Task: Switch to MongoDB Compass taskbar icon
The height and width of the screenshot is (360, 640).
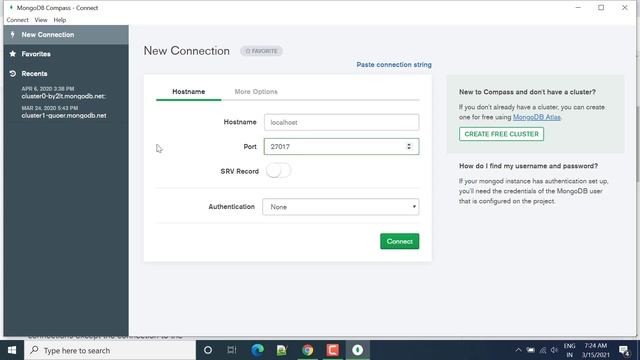Action: tap(358, 350)
